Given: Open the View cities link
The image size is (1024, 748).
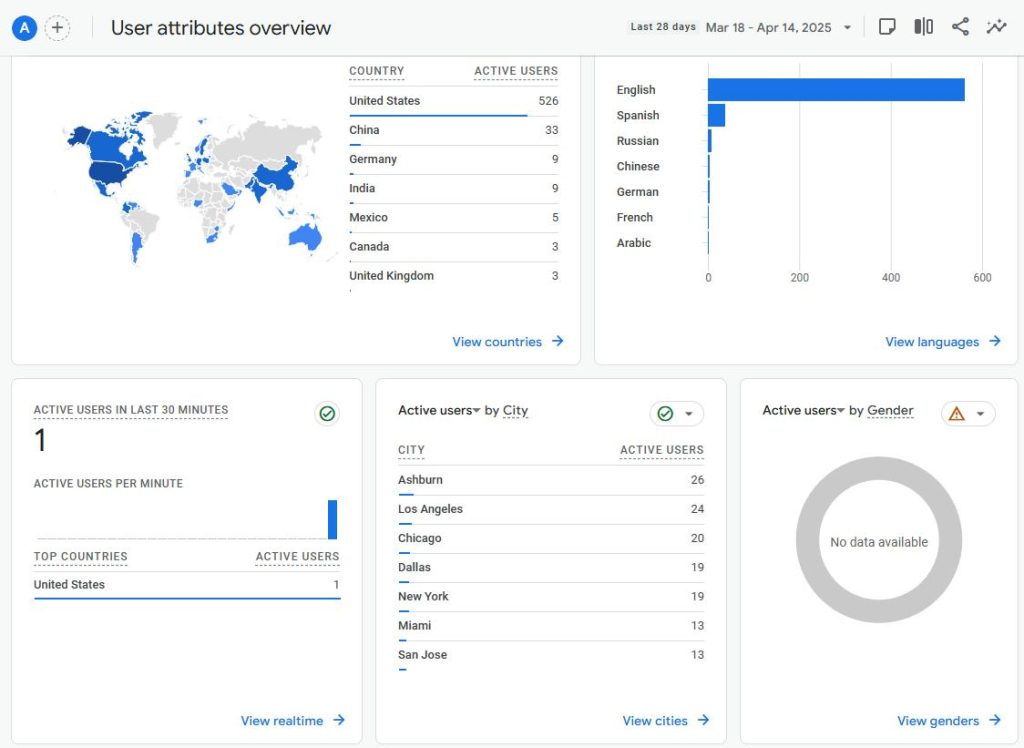Looking at the screenshot, I should click(655, 721).
